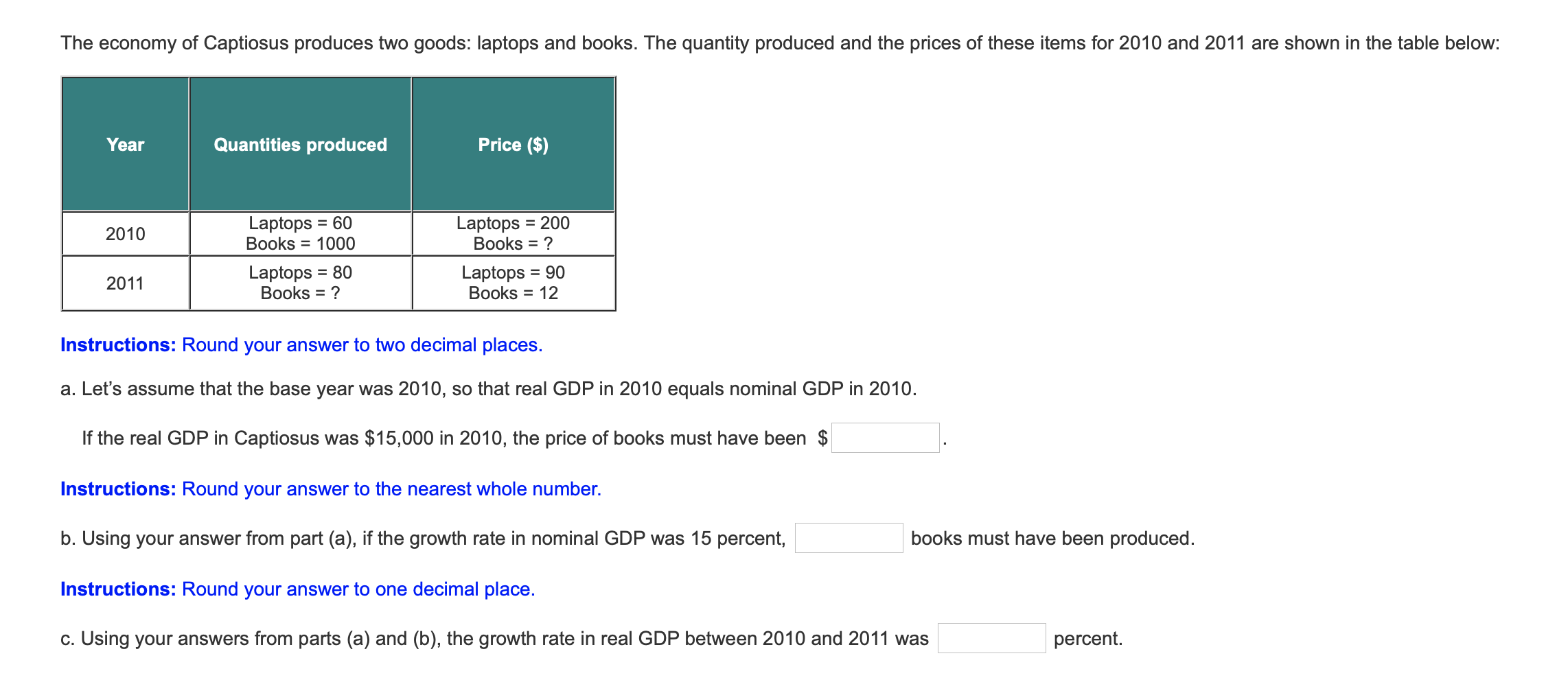Select the Quantities produced column header
The width and height of the screenshot is (1568, 693).
300,144
